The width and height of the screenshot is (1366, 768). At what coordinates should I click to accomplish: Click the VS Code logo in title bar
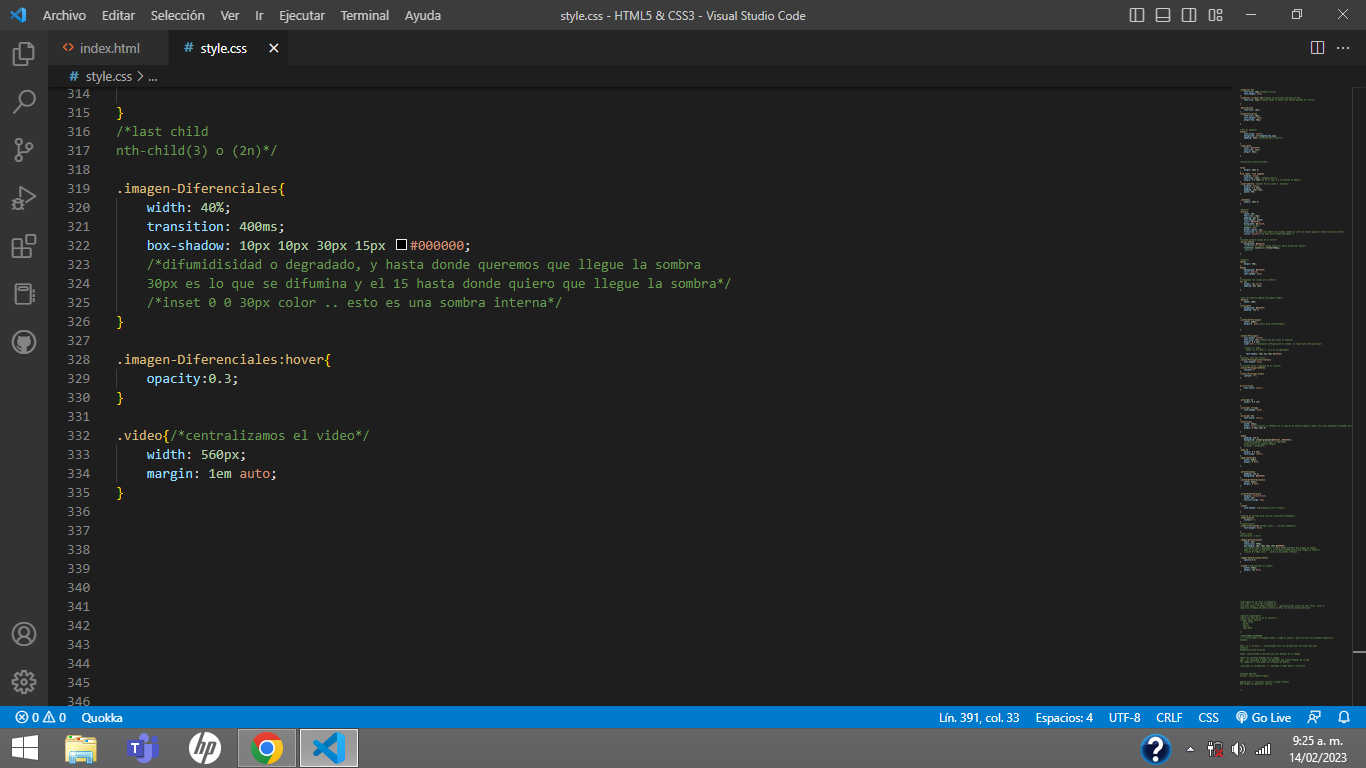(x=17, y=15)
